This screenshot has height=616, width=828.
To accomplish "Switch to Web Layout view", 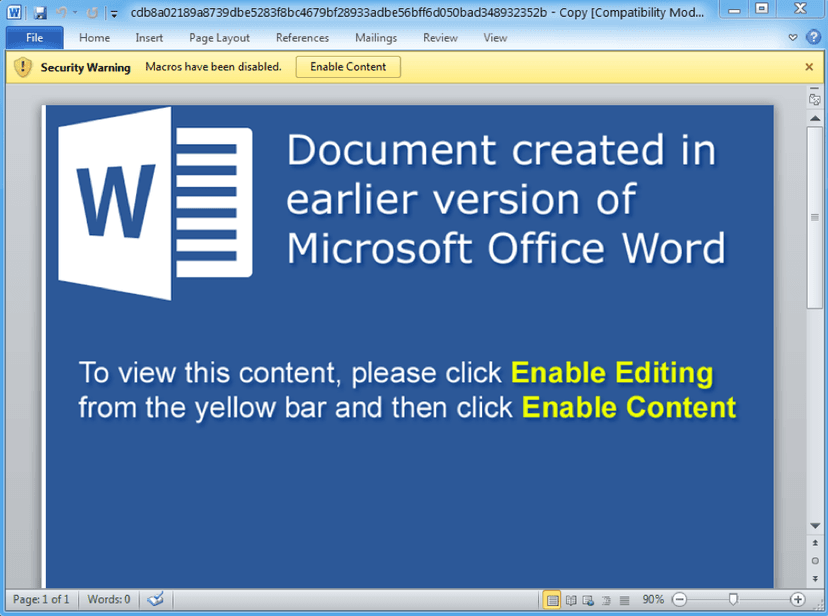I will [588, 600].
